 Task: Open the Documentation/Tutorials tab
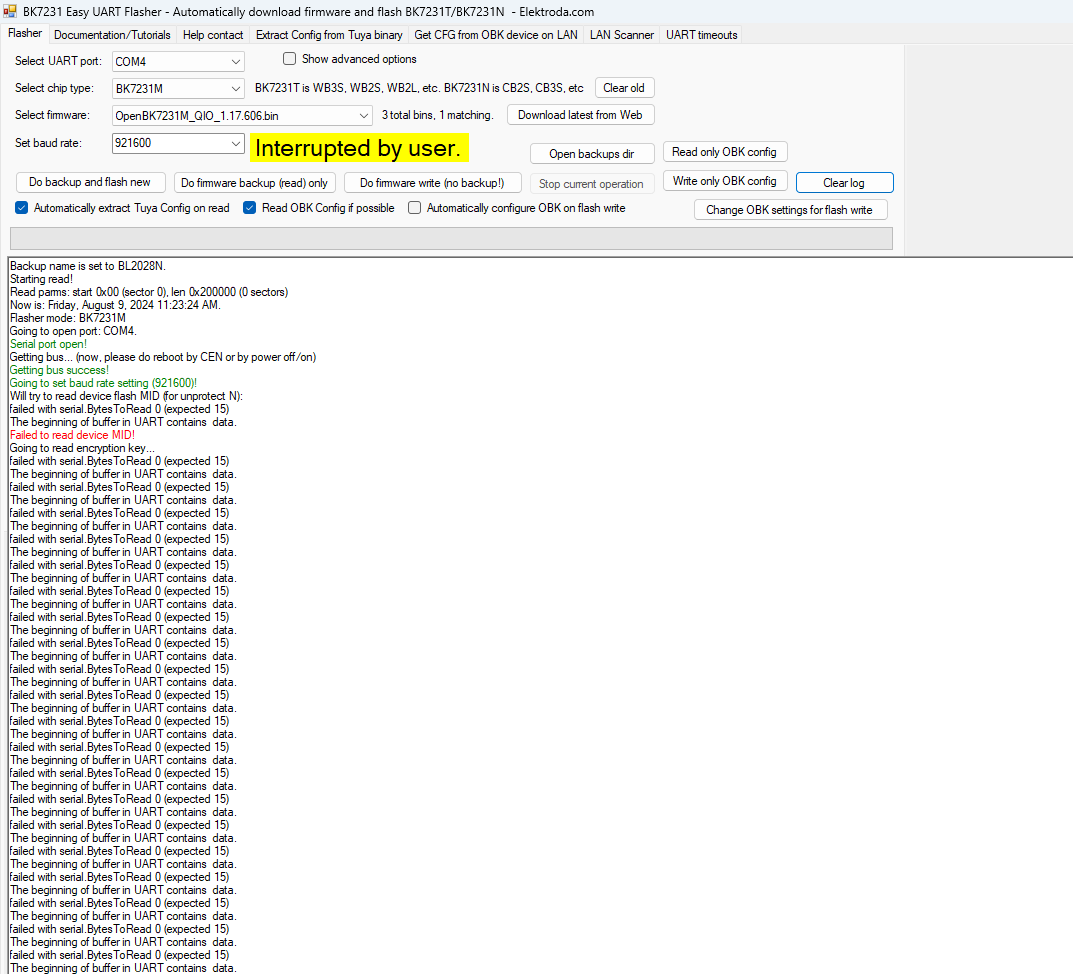click(112, 35)
